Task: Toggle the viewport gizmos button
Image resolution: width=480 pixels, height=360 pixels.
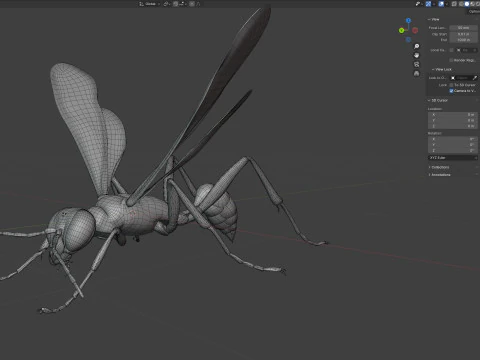Action: [428, 4]
